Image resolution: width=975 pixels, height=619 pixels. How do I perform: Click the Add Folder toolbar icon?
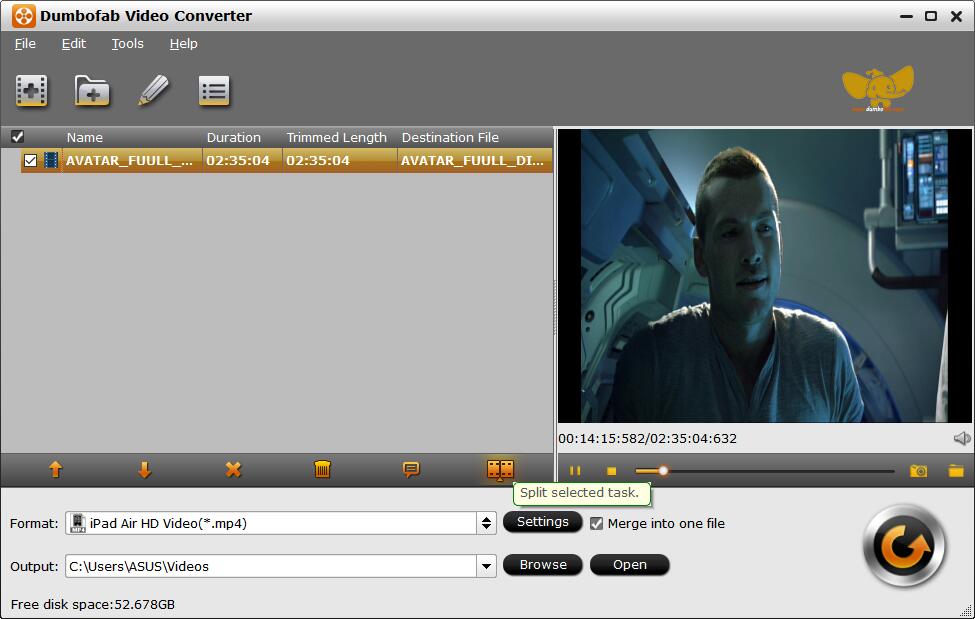pyautogui.click(x=92, y=91)
